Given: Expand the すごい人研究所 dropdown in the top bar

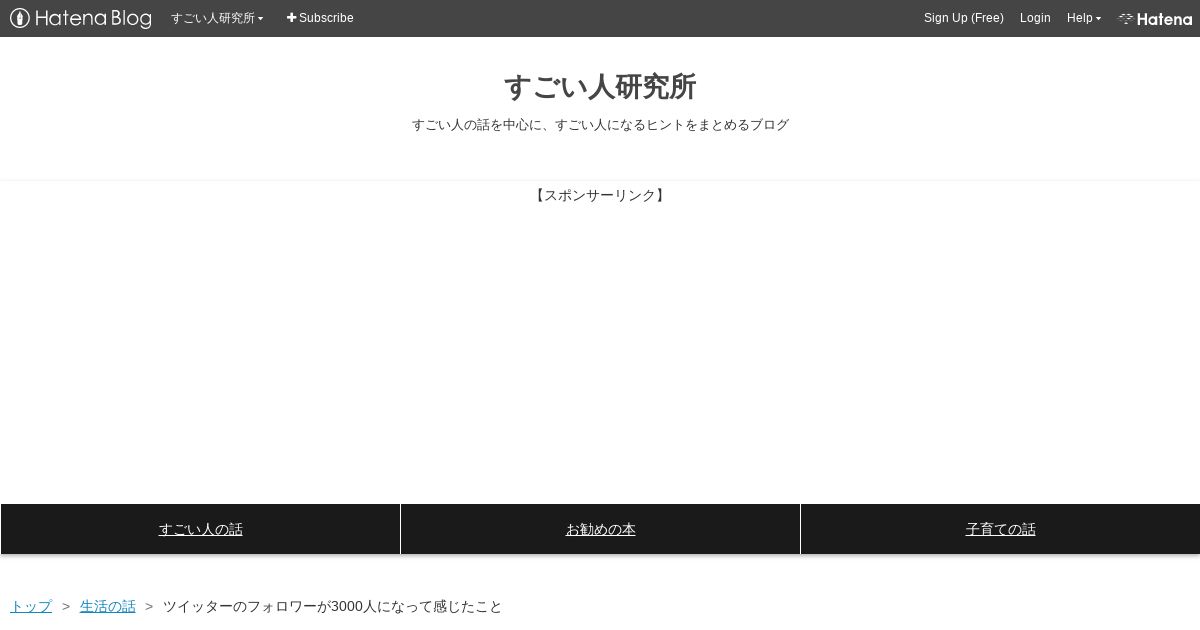Looking at the screenshot, I should pyautogui.click(x=217, y=18).
